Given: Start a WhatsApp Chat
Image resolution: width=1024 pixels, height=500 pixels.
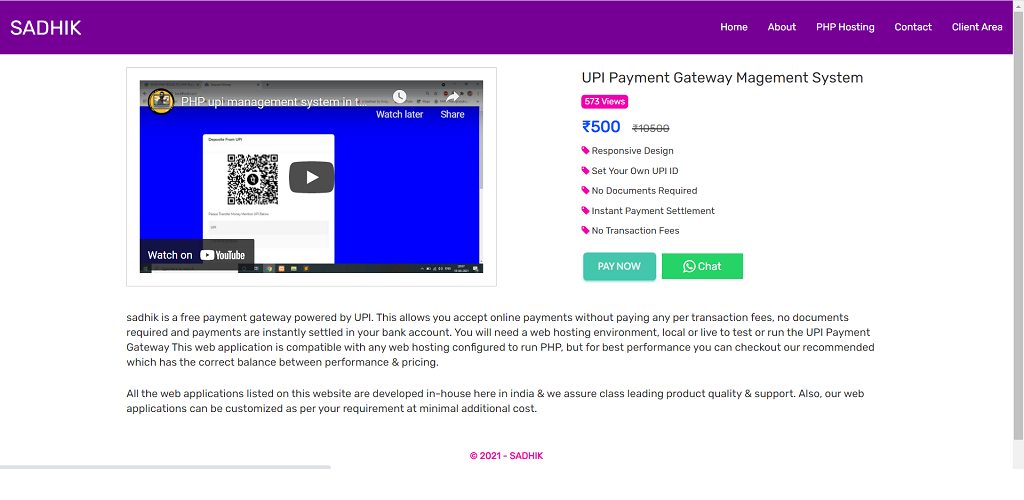Looking at the screenshot, I should 702,266.
